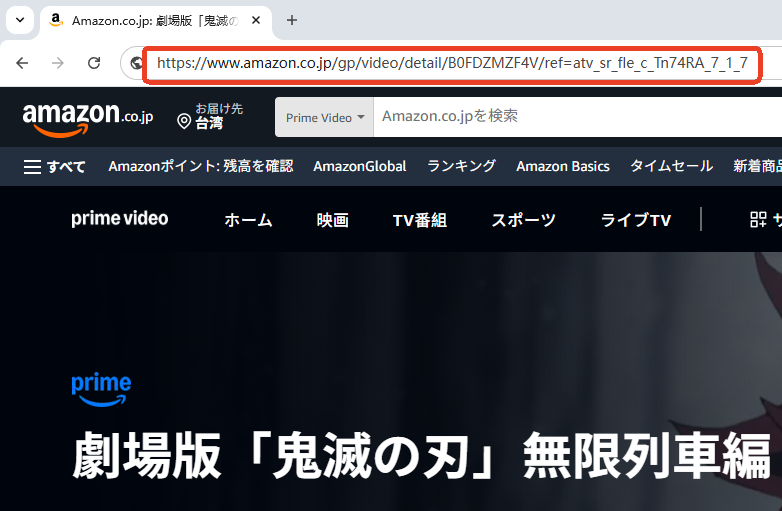Viewport: 782px width, 511px height.
Task: Open the tab search chevron button
Action: click(x=20, y=20)
